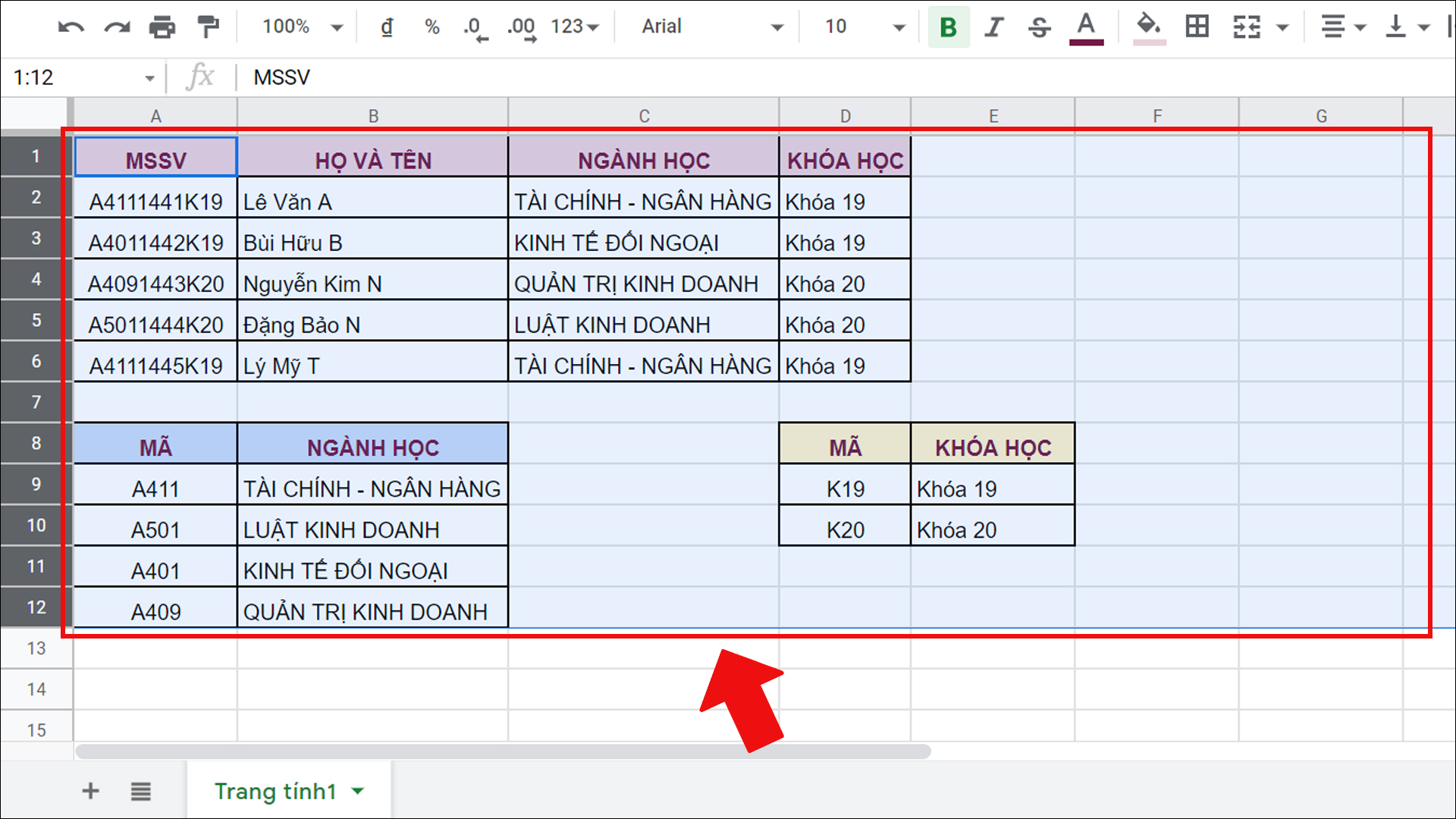This screenshot has height=819, width=1456.
Task: Open the 100% zoom dropdown
Action: coord(302,27)
